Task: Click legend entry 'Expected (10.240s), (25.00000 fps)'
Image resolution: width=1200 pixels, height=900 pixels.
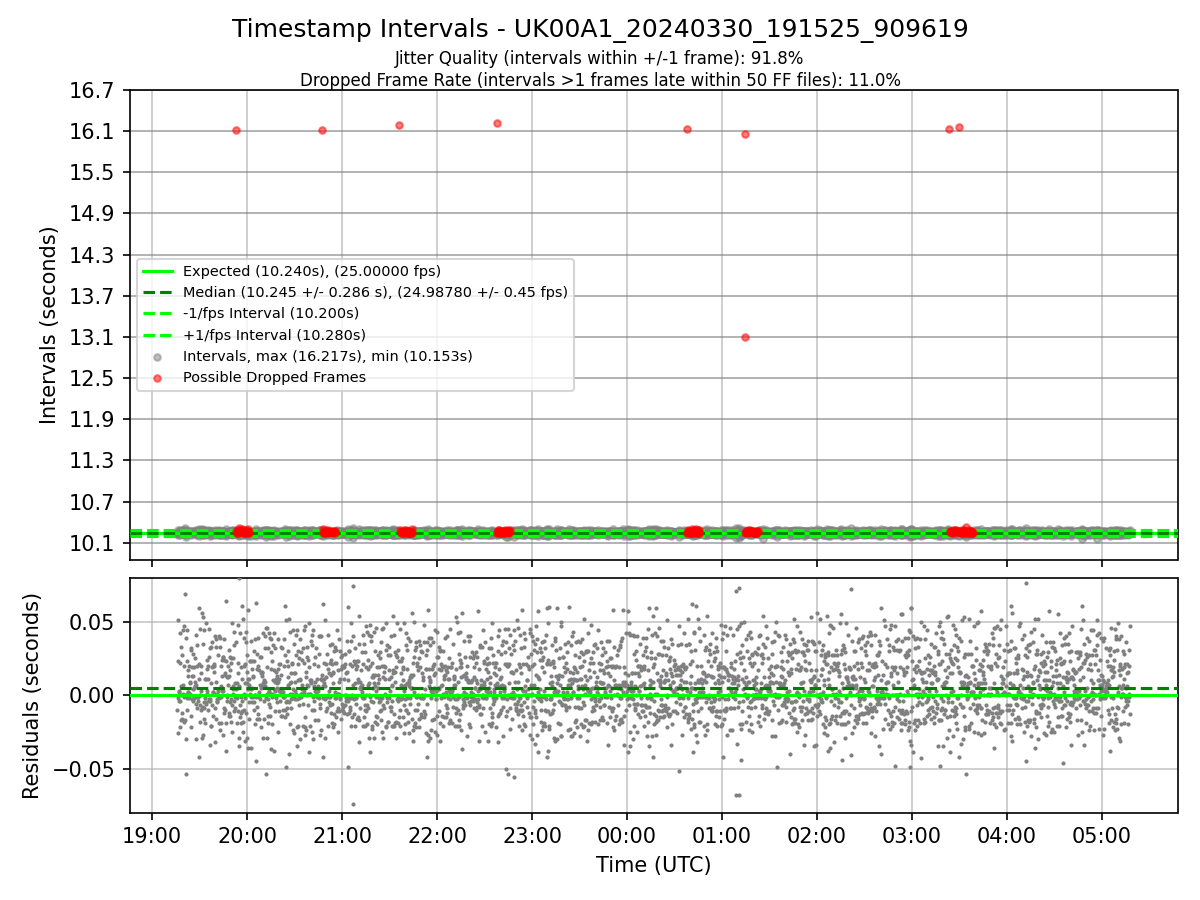Action: pos(312,271)
